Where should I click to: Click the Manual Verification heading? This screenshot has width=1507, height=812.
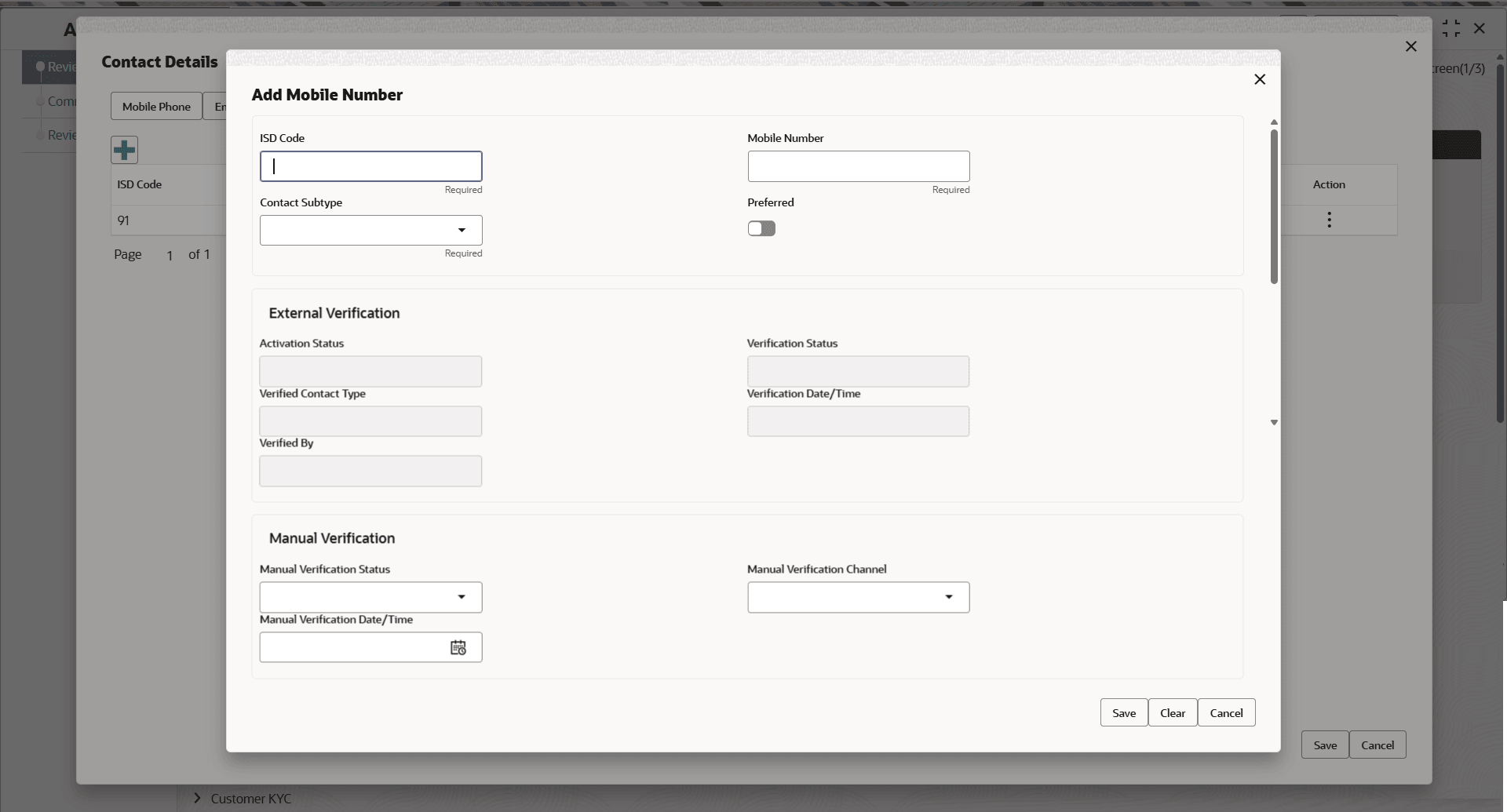tap(332, 538)
